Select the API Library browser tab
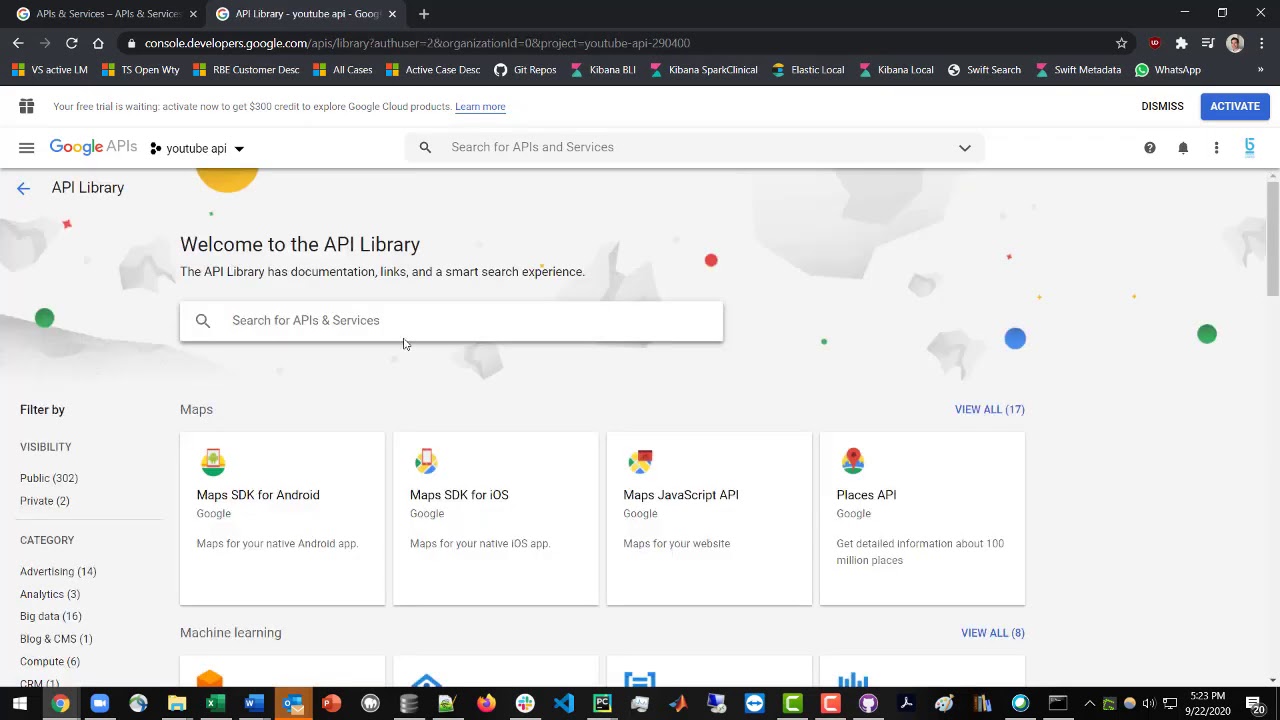Image resolution: width=1280 pixels, height=720 pixels. (x=307, y=14)
